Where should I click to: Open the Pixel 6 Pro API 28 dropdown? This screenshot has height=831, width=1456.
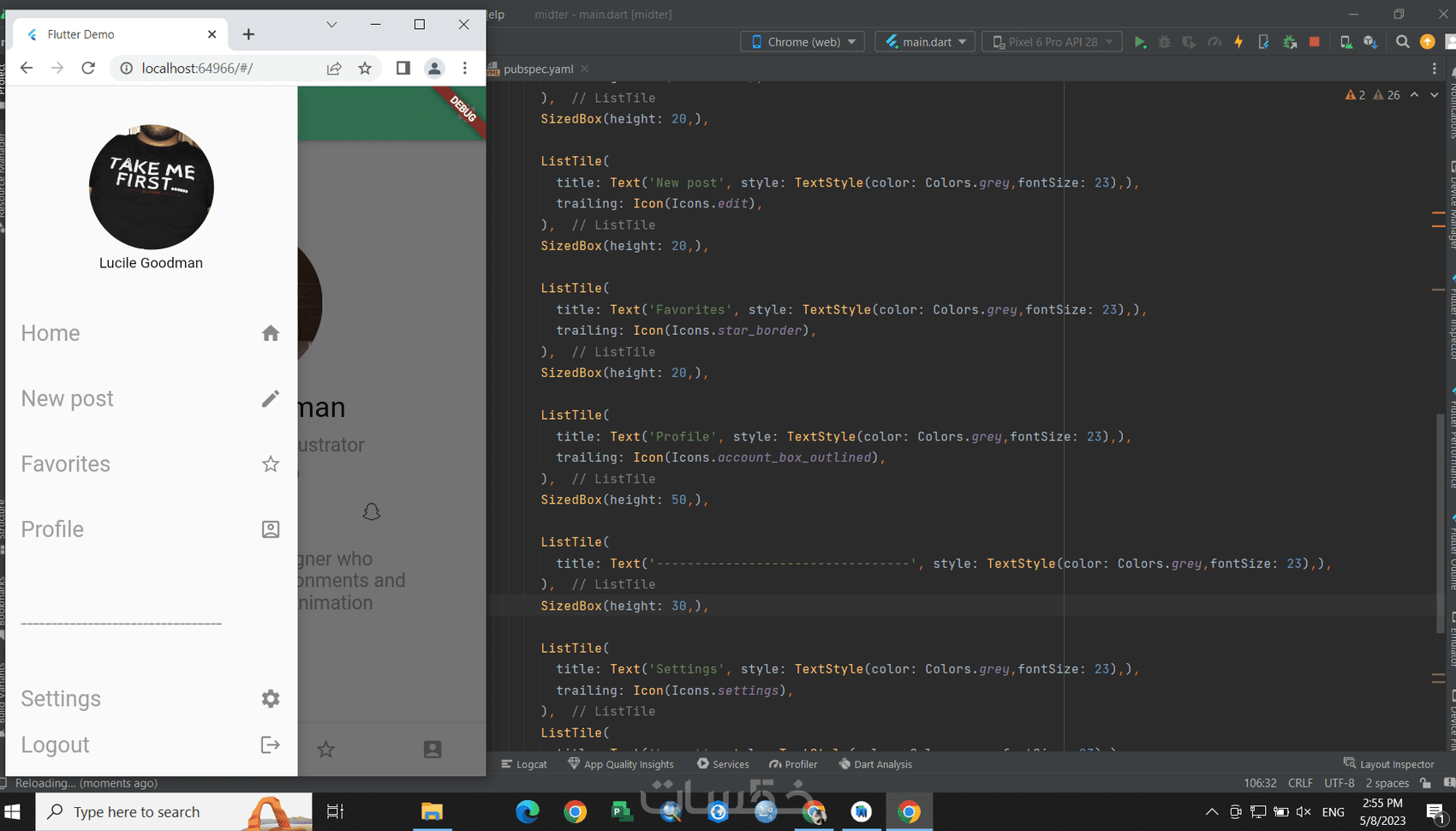click(x=1053, y=42)
